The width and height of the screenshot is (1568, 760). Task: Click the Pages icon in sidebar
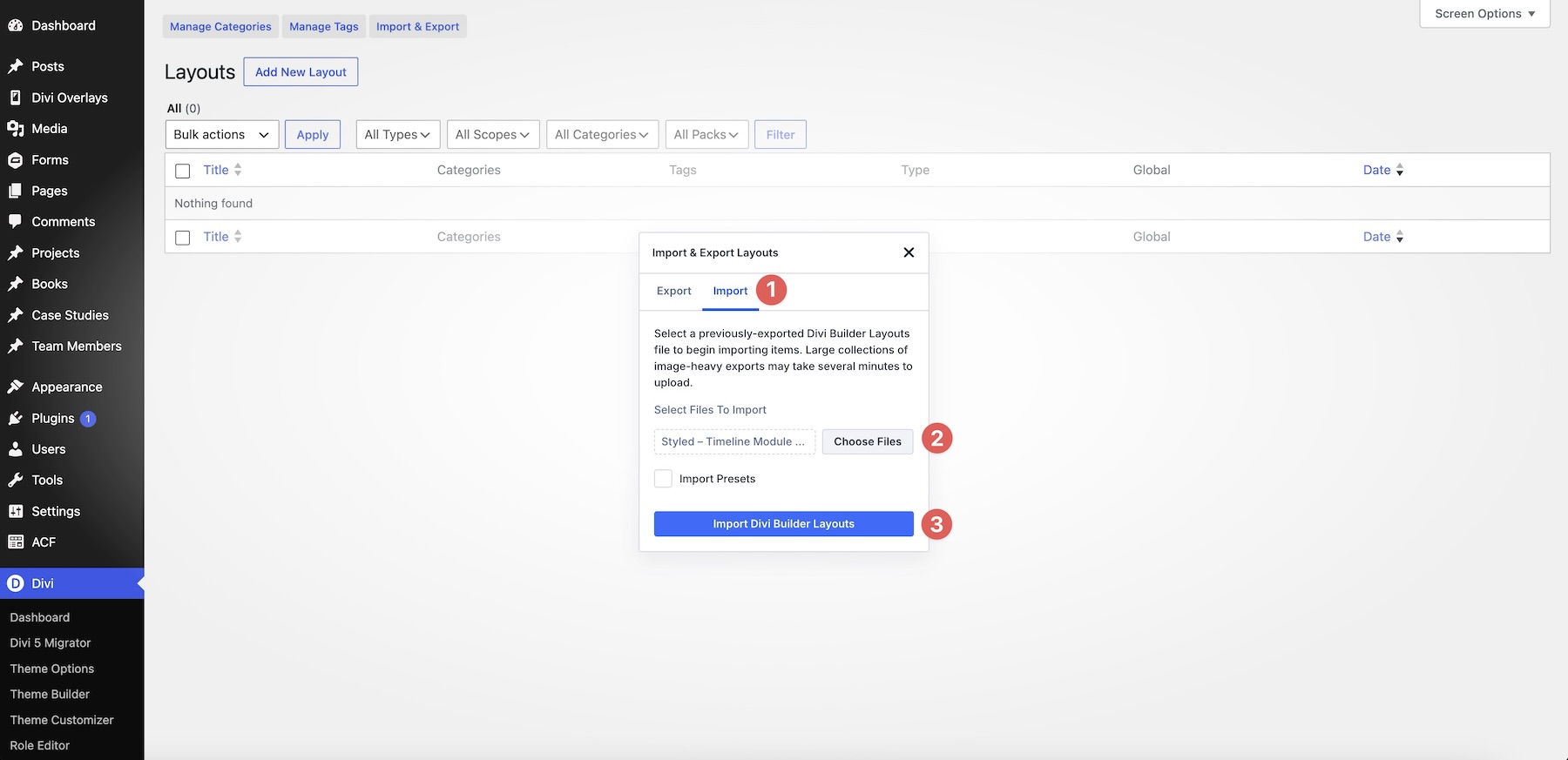click(x=15, y=191)
